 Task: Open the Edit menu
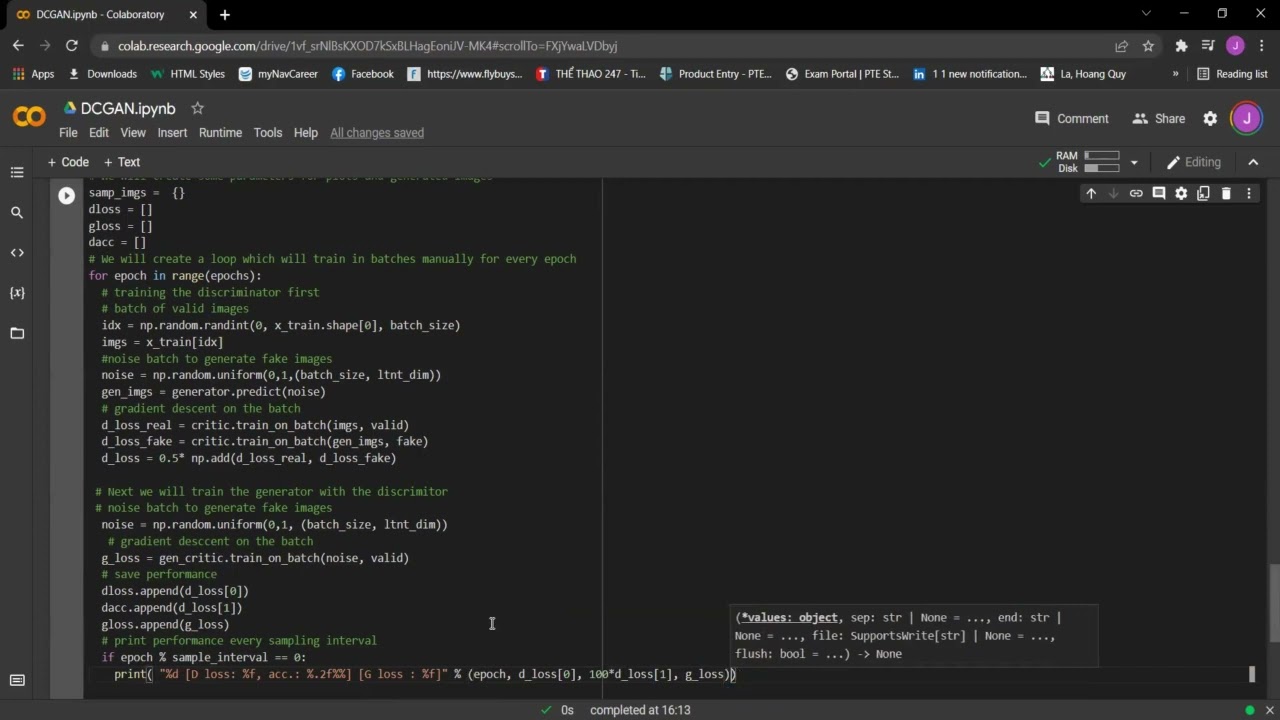tap(98, 133)
